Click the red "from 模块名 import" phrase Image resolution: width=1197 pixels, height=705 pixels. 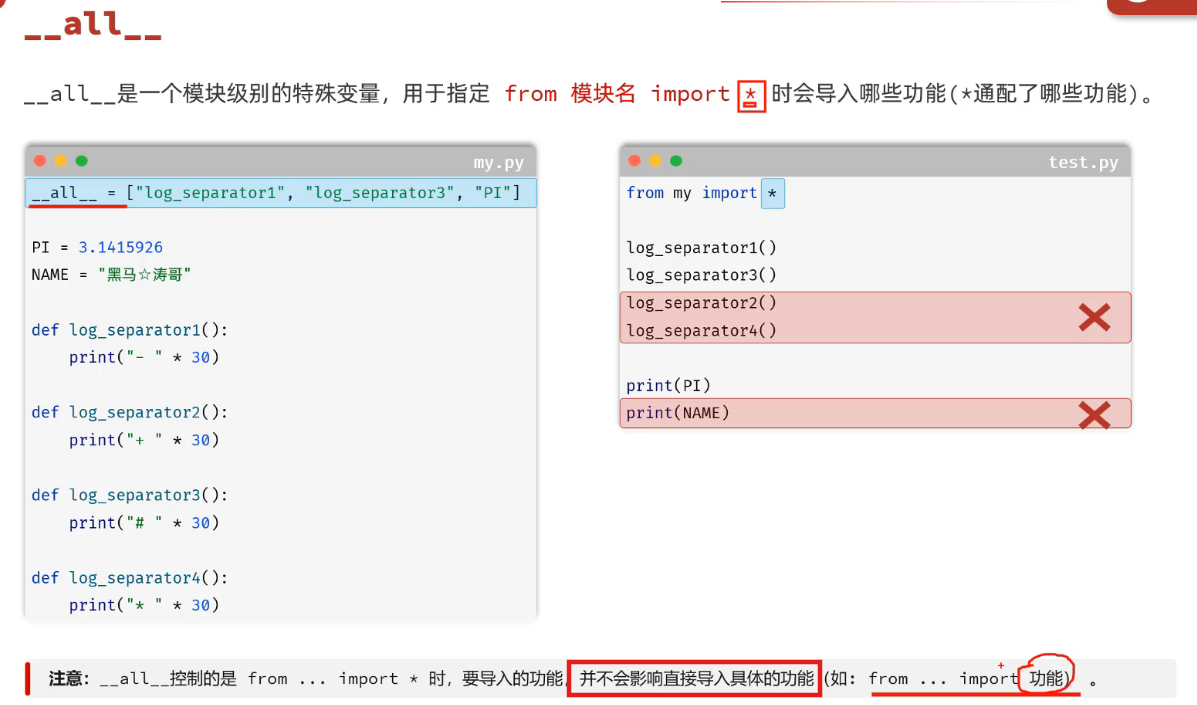pos(617,94)
